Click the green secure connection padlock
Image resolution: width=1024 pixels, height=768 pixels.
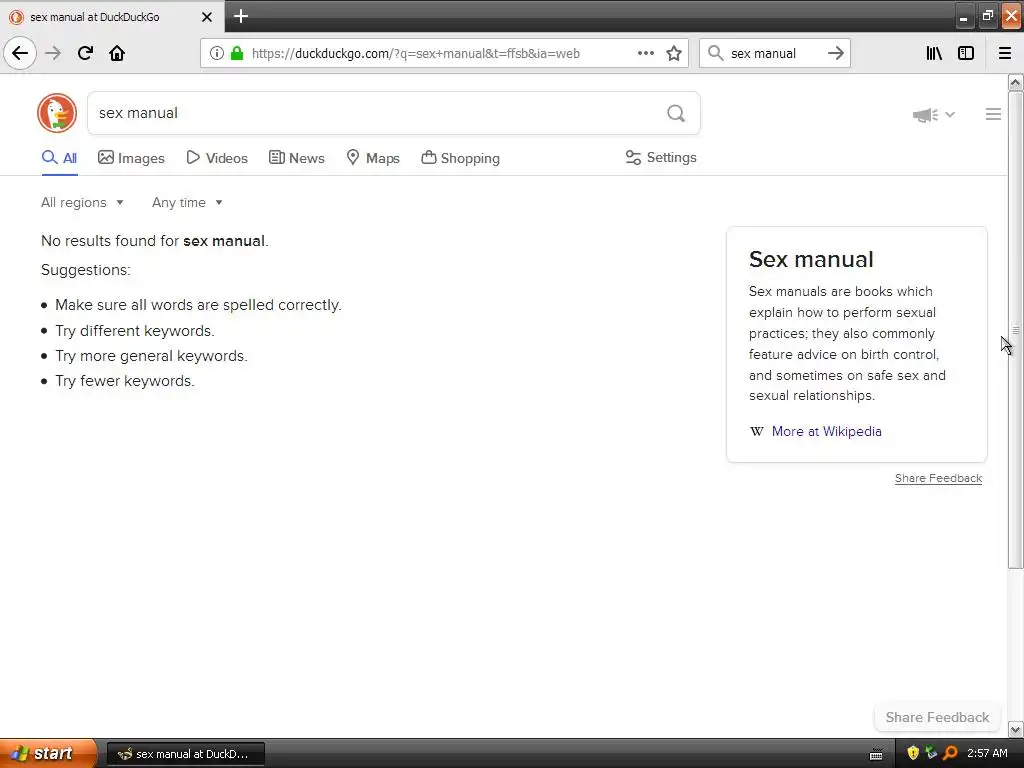pos(237,54)
